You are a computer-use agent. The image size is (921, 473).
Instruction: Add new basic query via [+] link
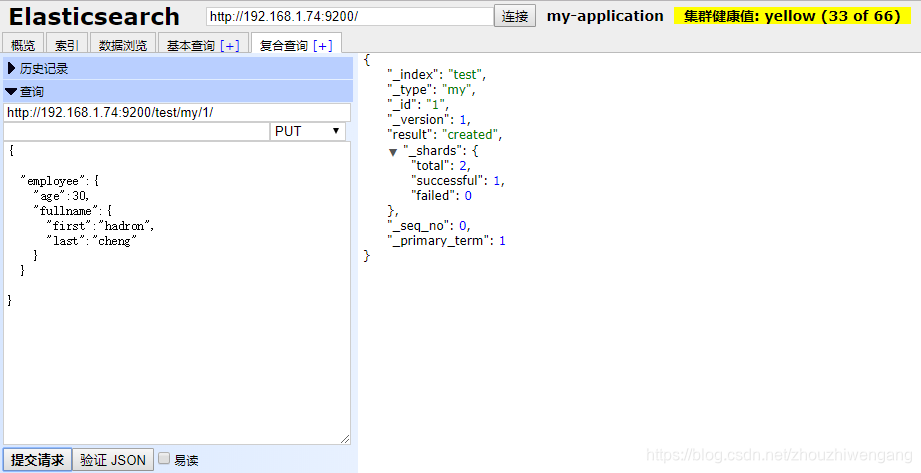[230, 45]
